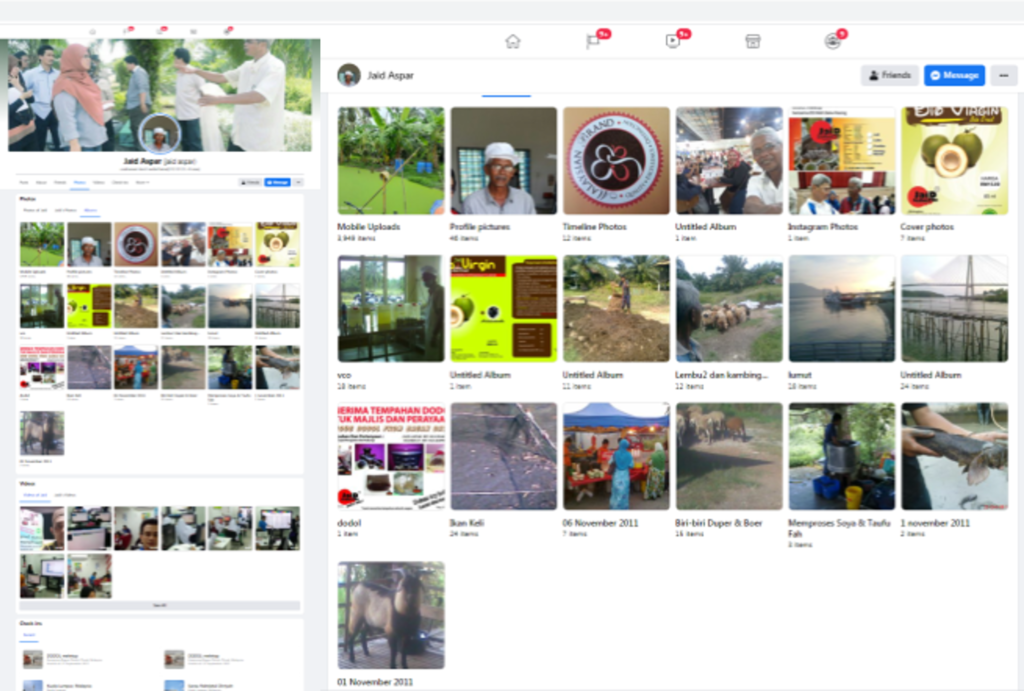Open the Cover photos album
This screenshot has height=691, width=1024.
coord(954,161)
